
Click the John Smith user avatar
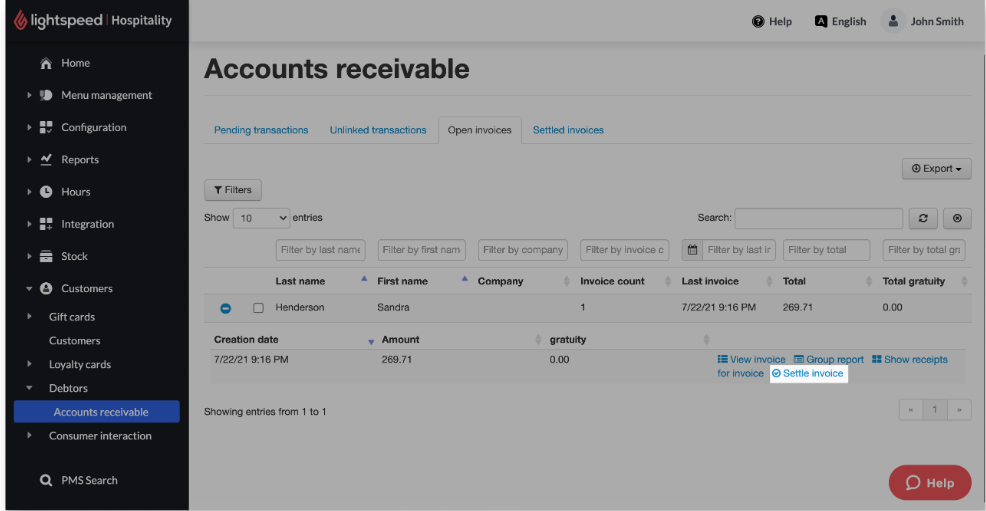click(x=893, y=21)
